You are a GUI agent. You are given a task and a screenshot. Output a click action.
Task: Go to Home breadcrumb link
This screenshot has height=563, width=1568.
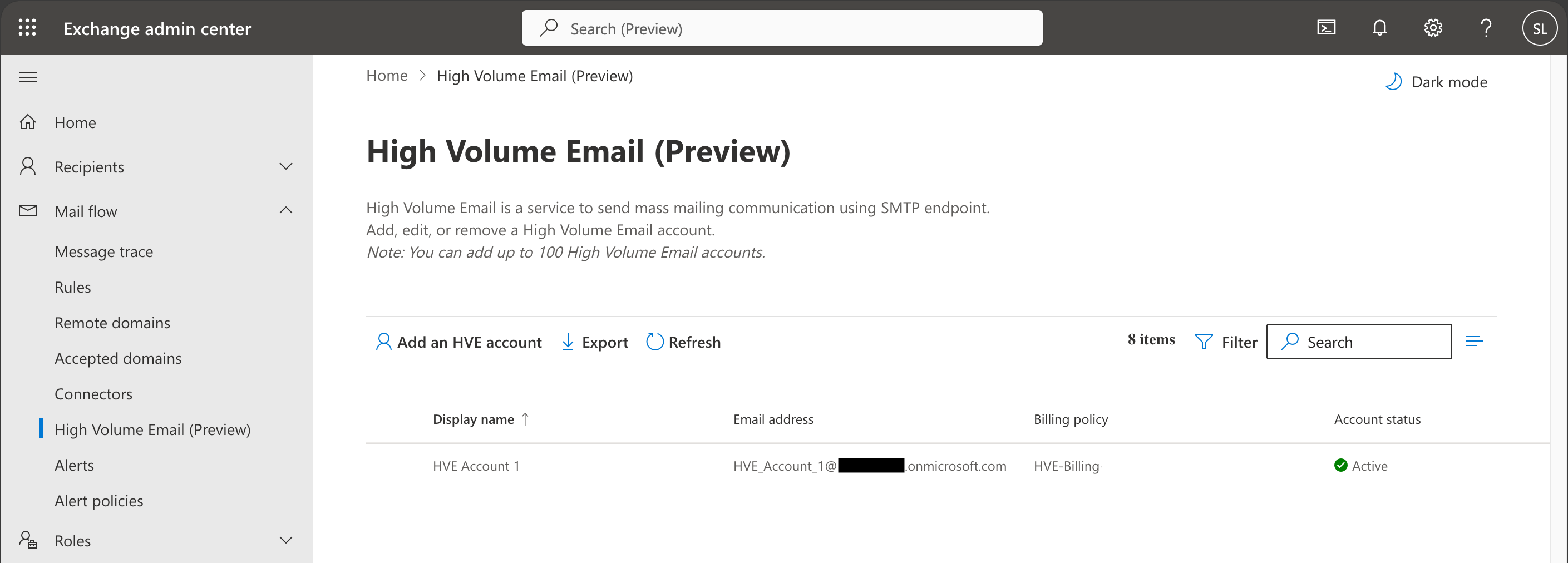click(x=387, y=76)
